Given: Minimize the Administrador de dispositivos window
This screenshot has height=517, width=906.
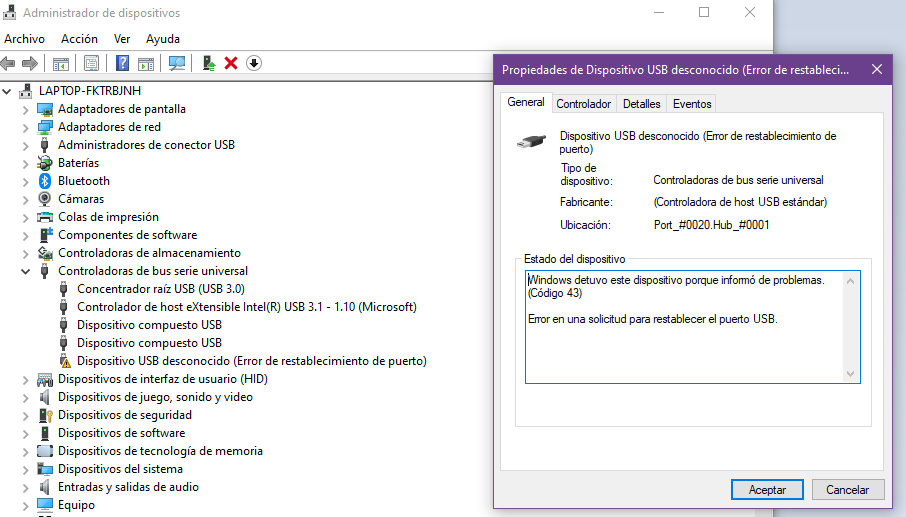Looking at the screenshot, I should coord(659,12).
